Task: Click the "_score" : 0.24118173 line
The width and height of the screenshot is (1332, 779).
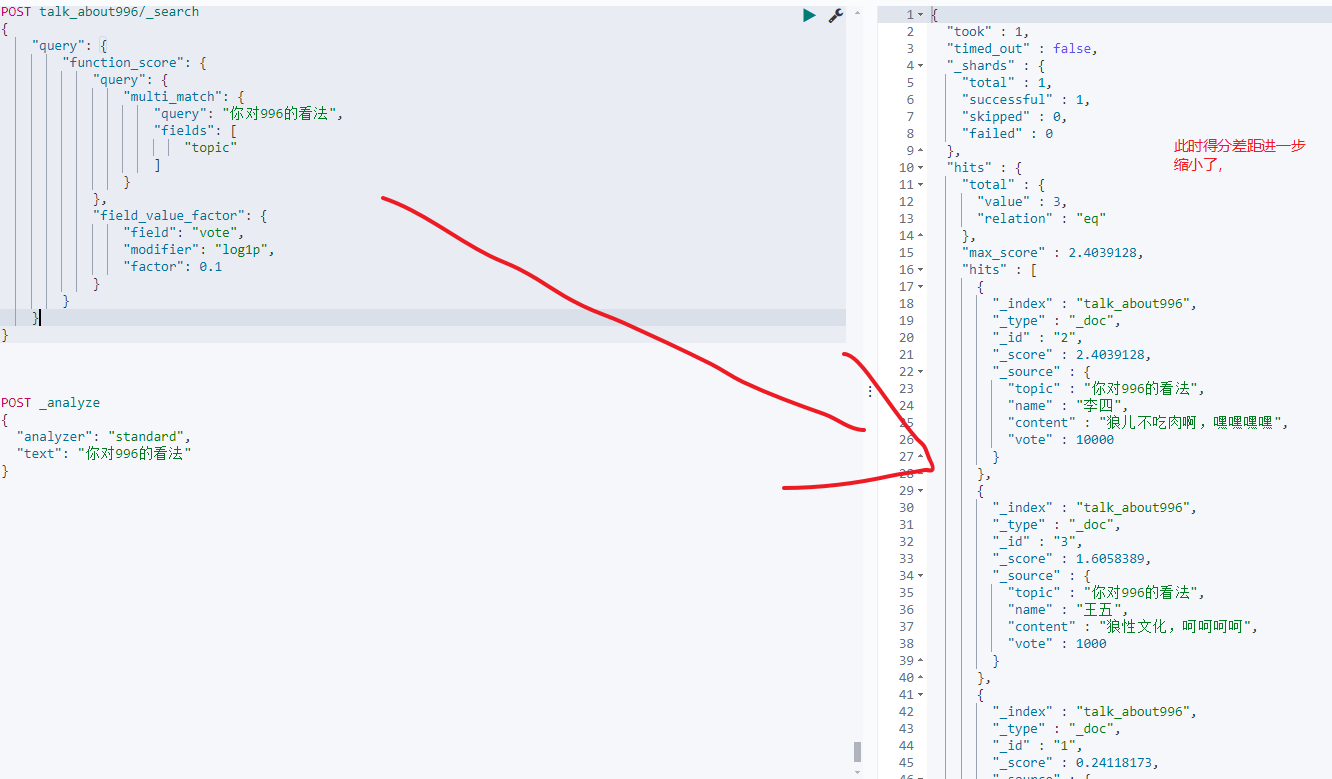Action: click(1075, 763)
